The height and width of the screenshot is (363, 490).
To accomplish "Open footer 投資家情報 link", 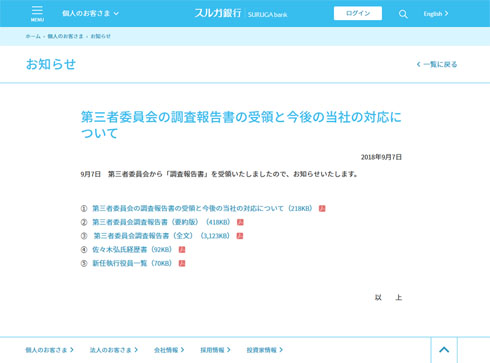I will tap(265, 350).
